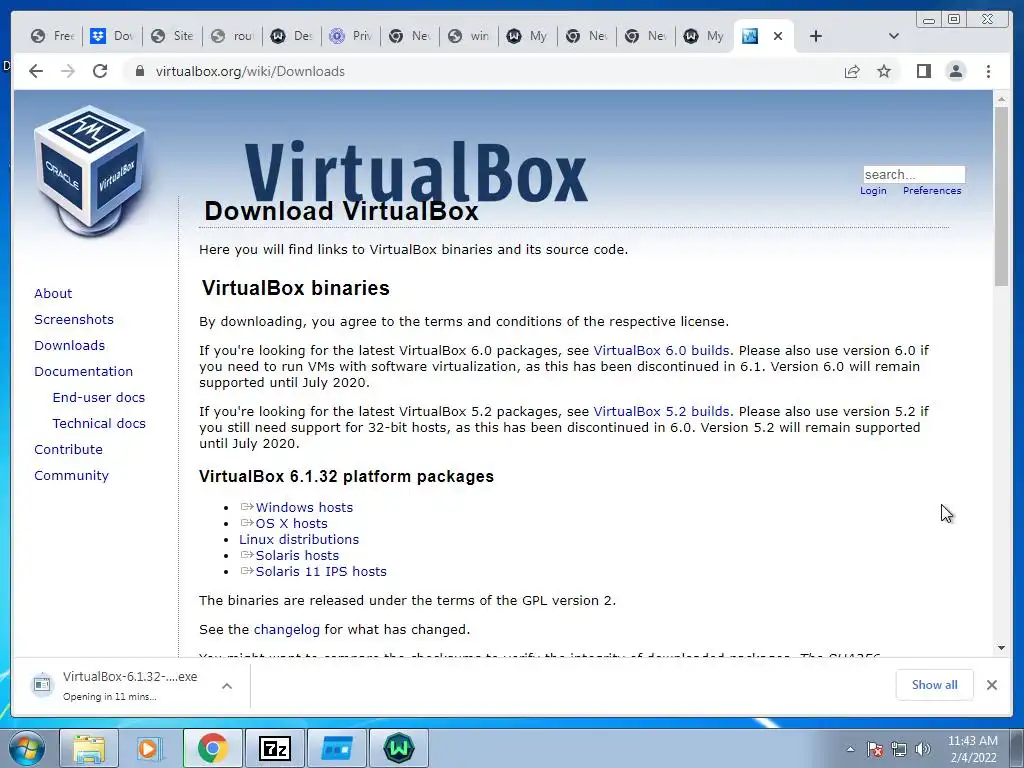Reload the VirtualBox downloads page
This screenshot has height=768, width=1024.
click(100, 71)
